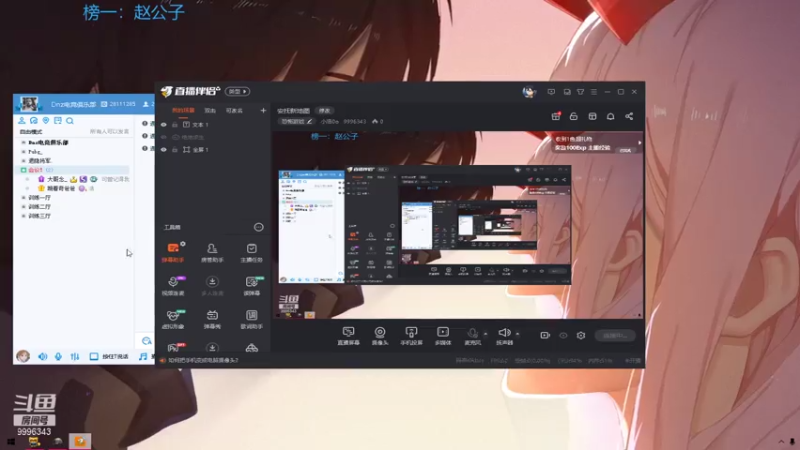Open the danmaku show tool

212,319
